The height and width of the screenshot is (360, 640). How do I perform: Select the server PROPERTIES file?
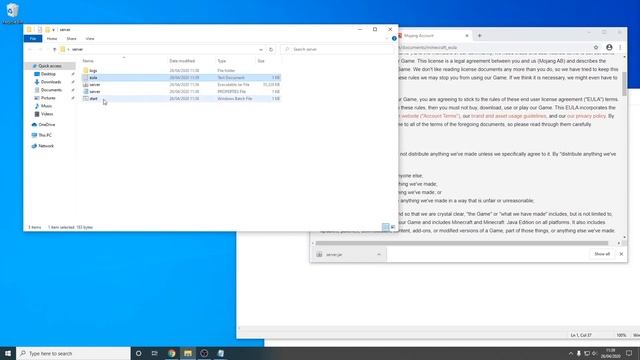pos(181,91)
